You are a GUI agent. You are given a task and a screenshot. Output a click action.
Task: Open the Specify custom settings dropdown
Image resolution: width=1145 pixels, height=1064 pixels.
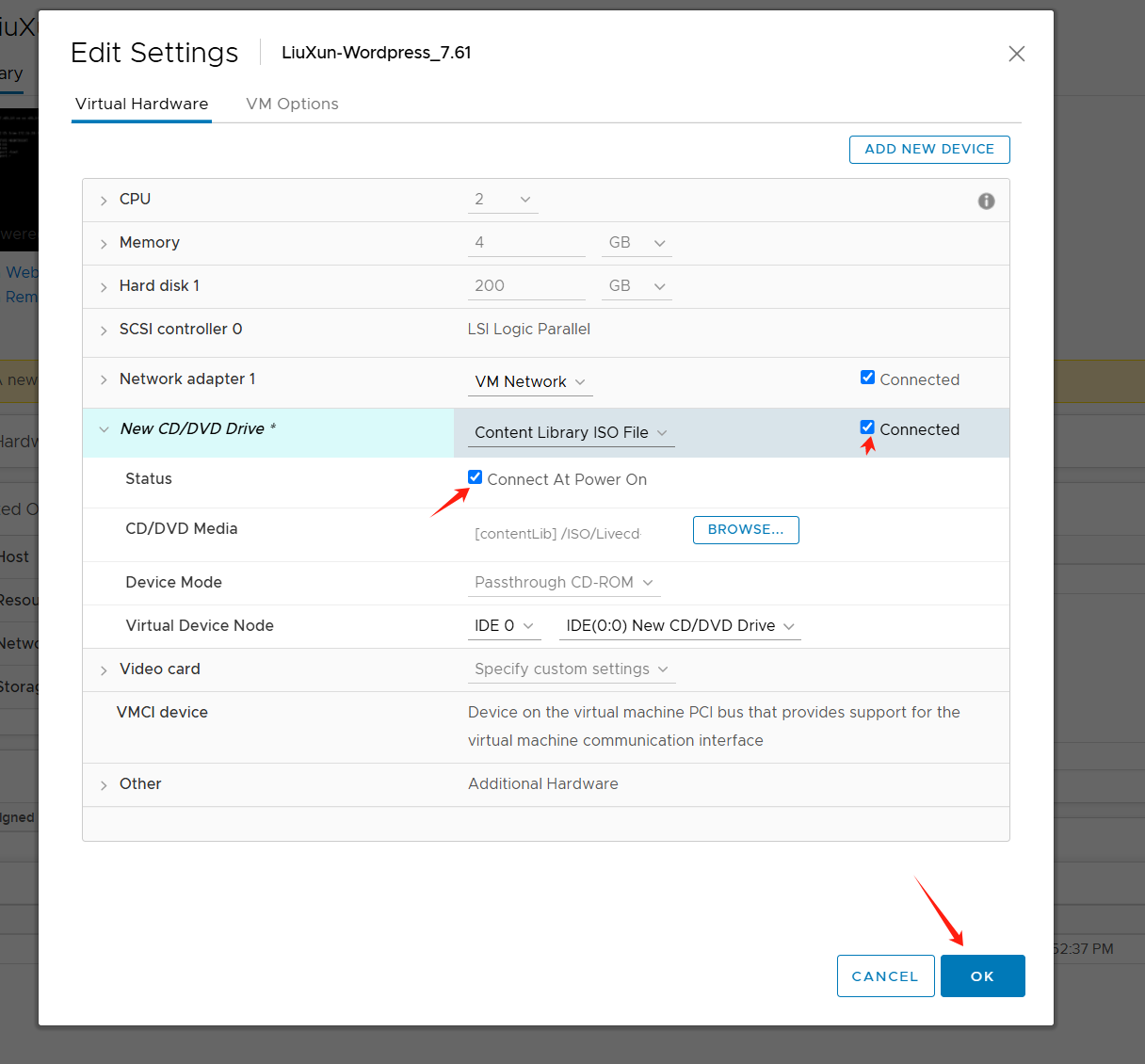[572, 669]
